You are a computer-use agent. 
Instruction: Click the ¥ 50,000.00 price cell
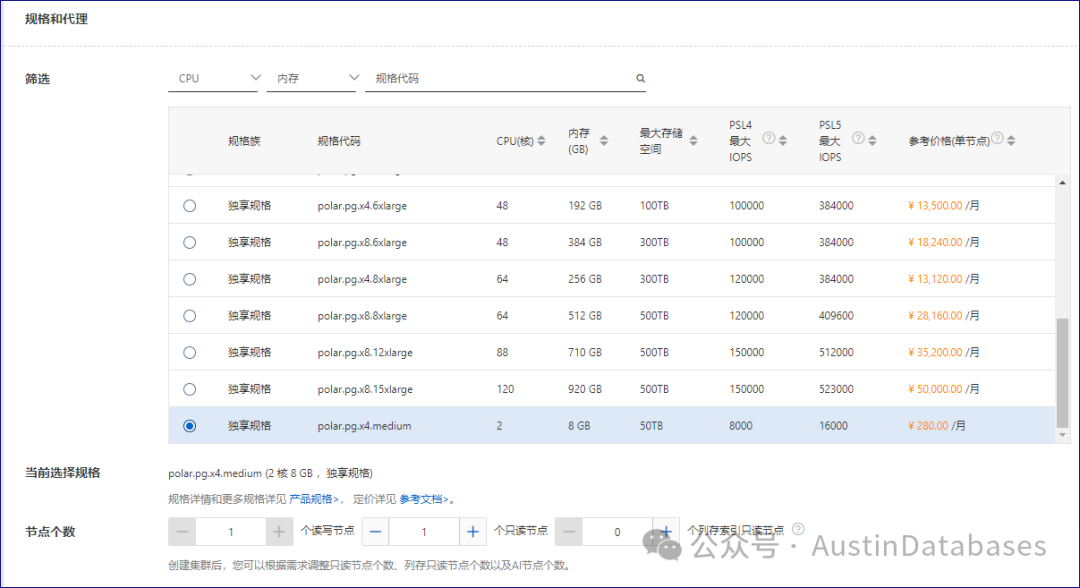click(x=944, y=389)
